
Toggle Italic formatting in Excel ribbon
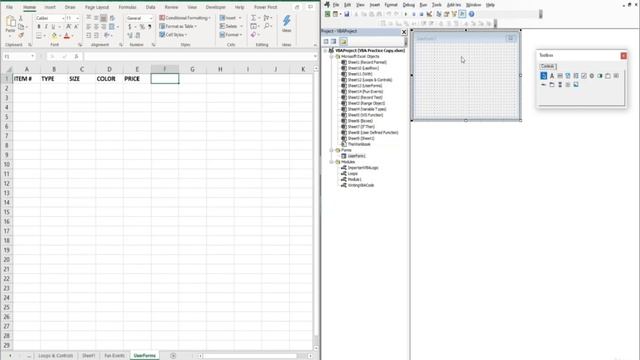coord(46,27)
